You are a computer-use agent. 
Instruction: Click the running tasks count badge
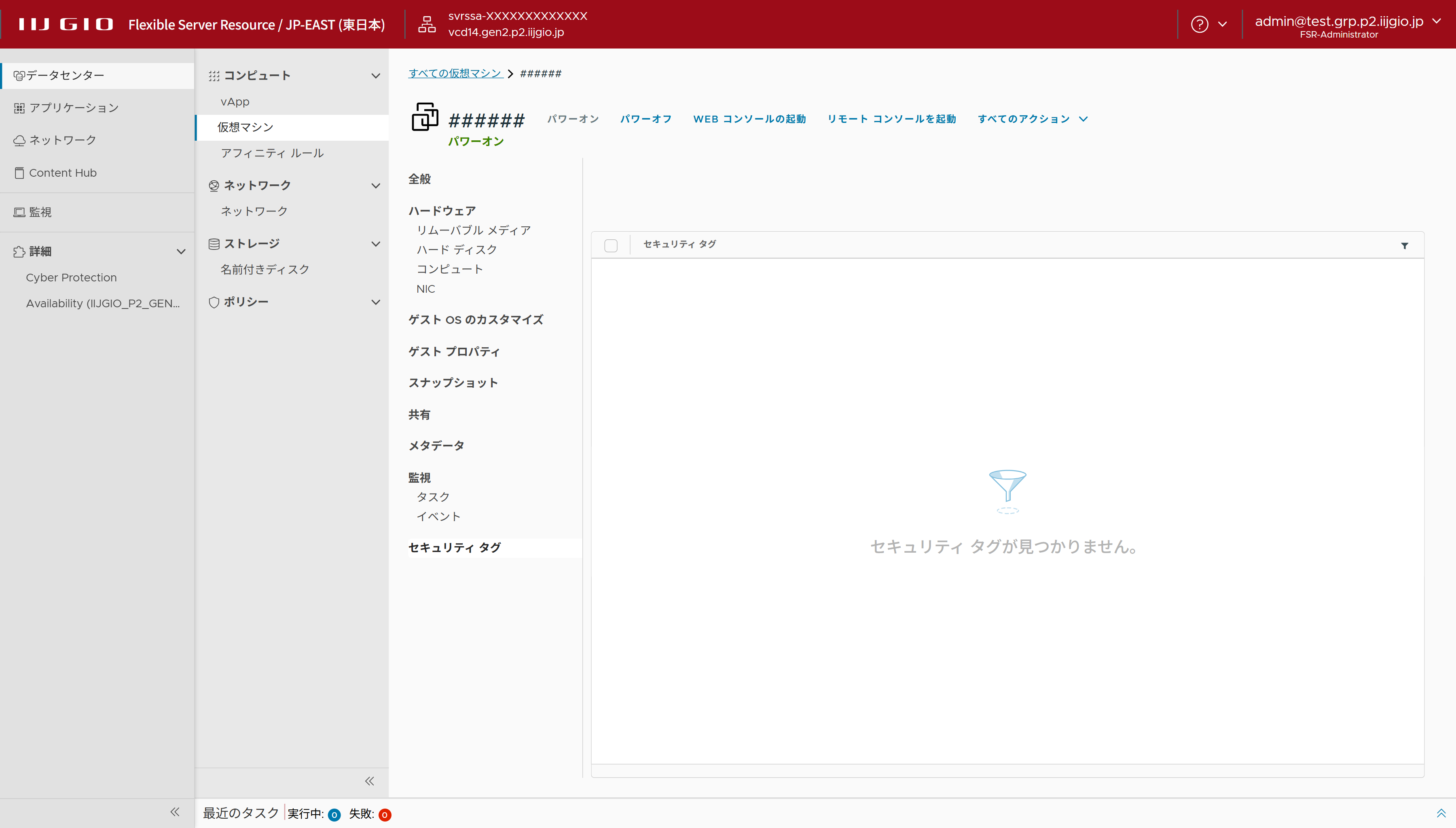pyautogui.click(x=334, y=815)
